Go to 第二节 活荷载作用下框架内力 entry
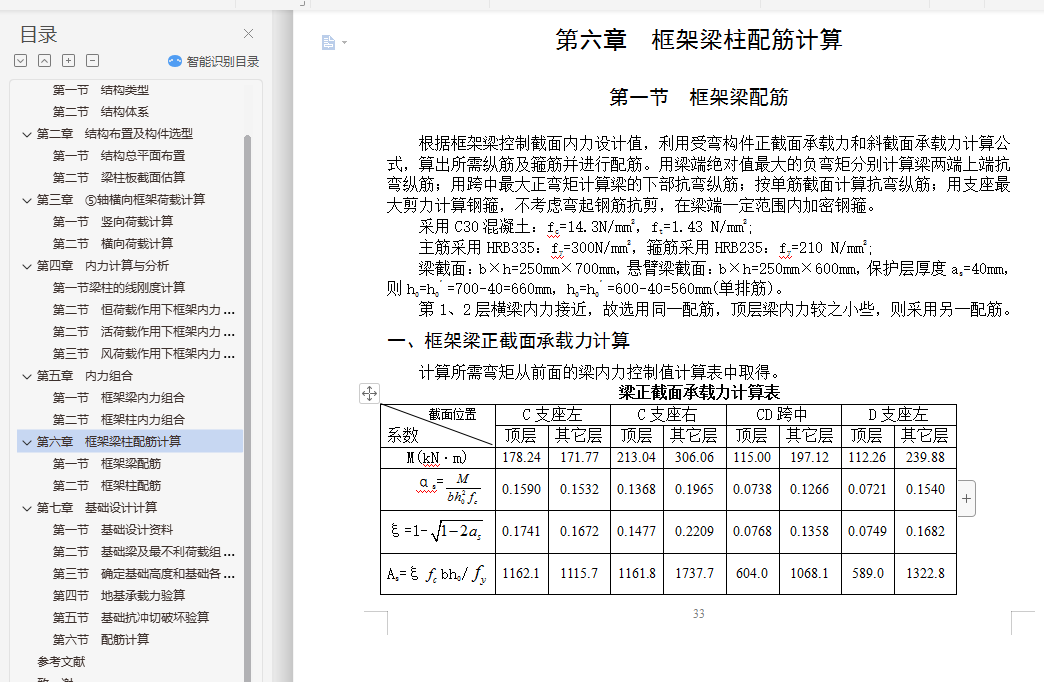1044x682 pixels. pyautogui.click(x=144, y=332)
